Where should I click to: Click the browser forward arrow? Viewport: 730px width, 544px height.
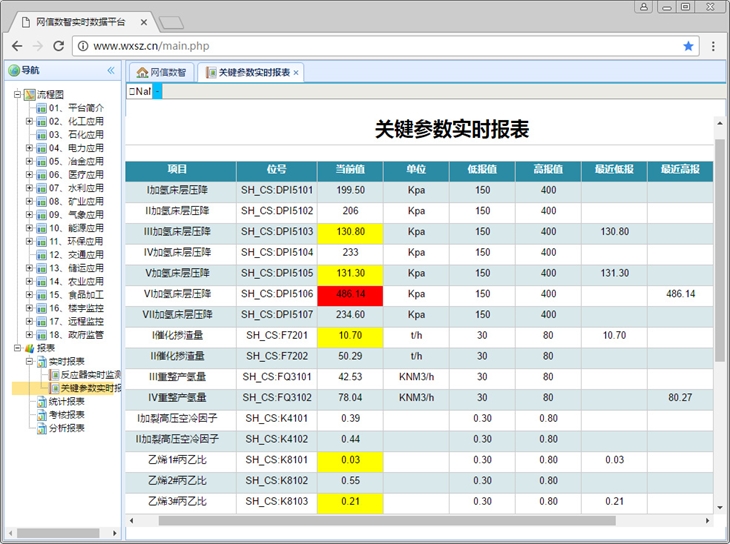[38, 46]
